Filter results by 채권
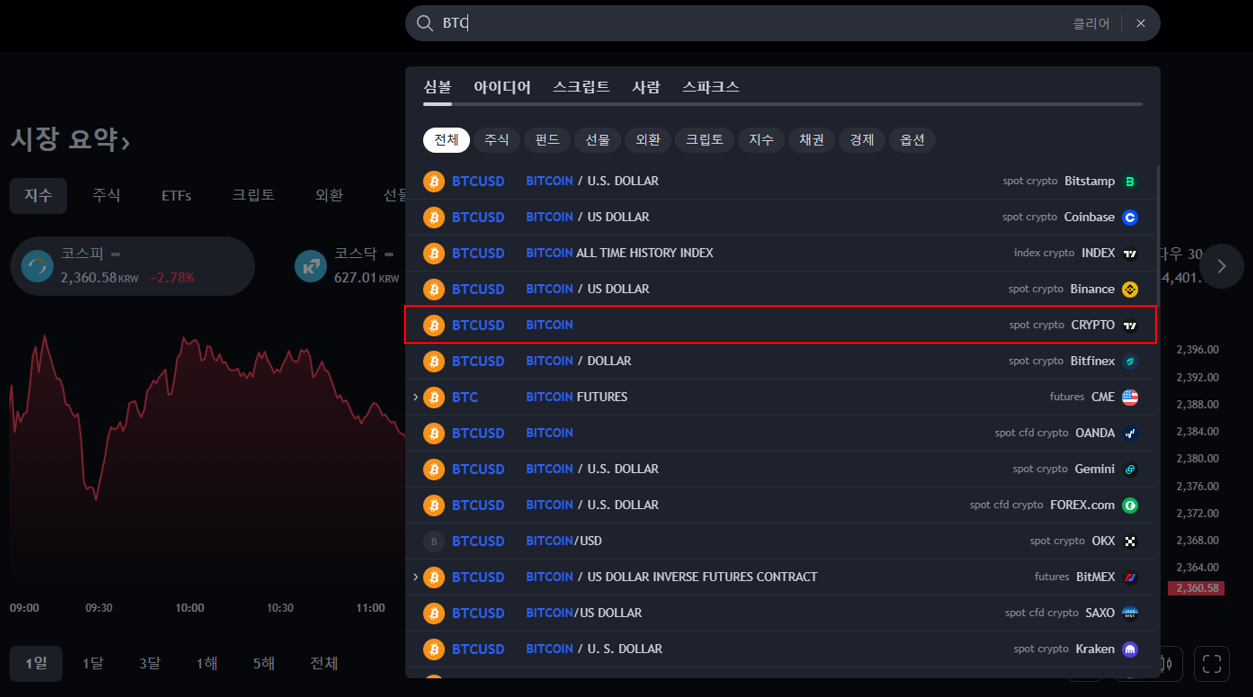The width and height of the screenshot is (1253, 697). click(811, 140)
